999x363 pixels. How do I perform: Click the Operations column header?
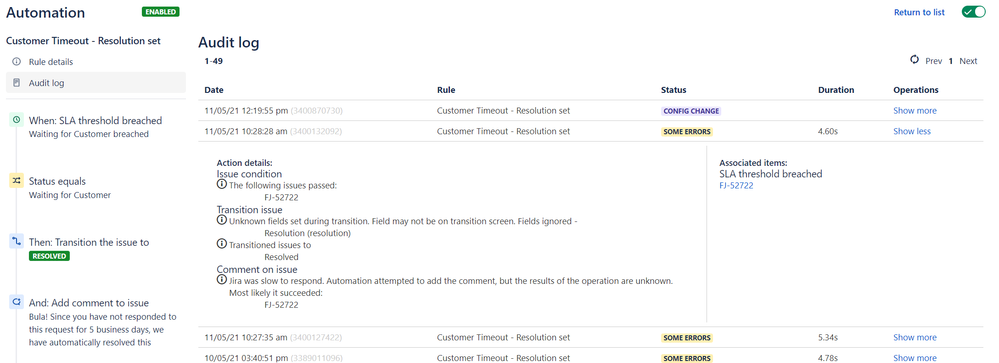916,90
